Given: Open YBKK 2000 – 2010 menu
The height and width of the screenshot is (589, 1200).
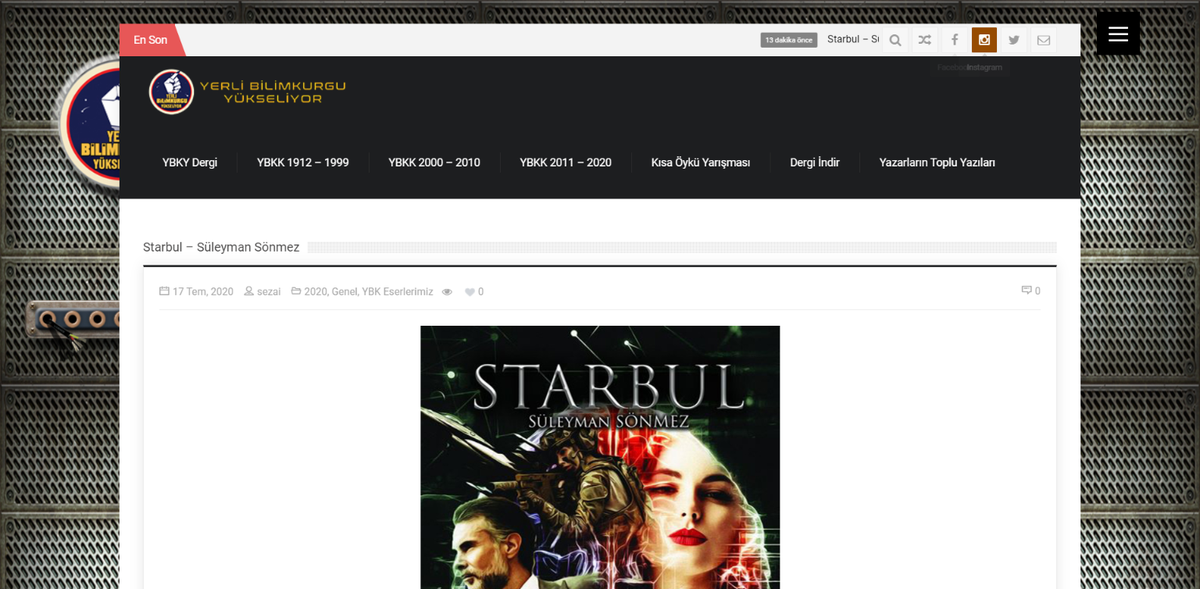Looking at the screenshot, I should click(434, 162).
